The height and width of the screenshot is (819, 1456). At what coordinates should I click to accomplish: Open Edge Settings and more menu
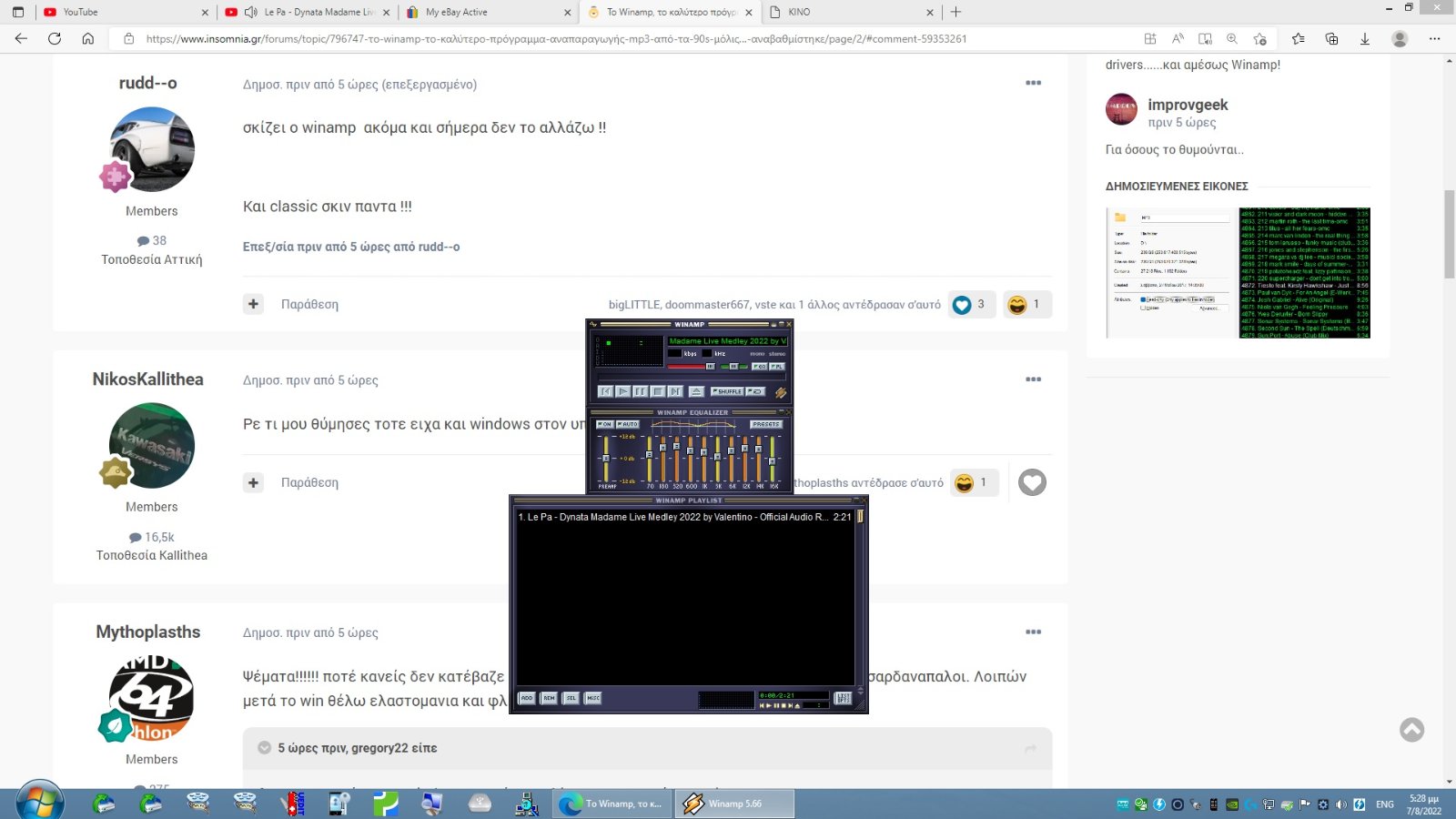(1434, 38)
